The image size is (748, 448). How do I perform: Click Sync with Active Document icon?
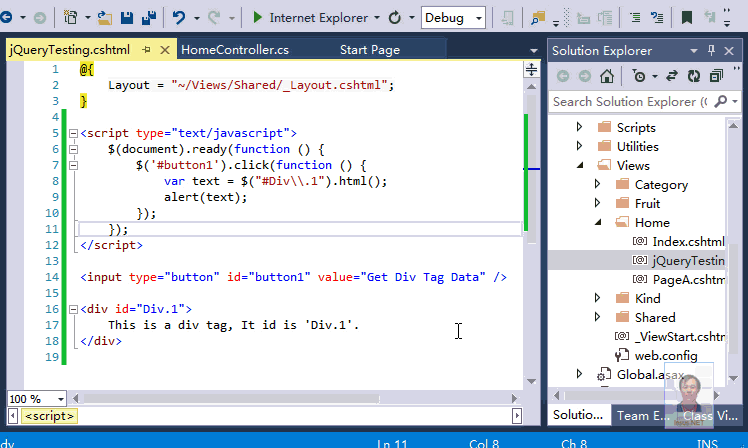[672, 76]
